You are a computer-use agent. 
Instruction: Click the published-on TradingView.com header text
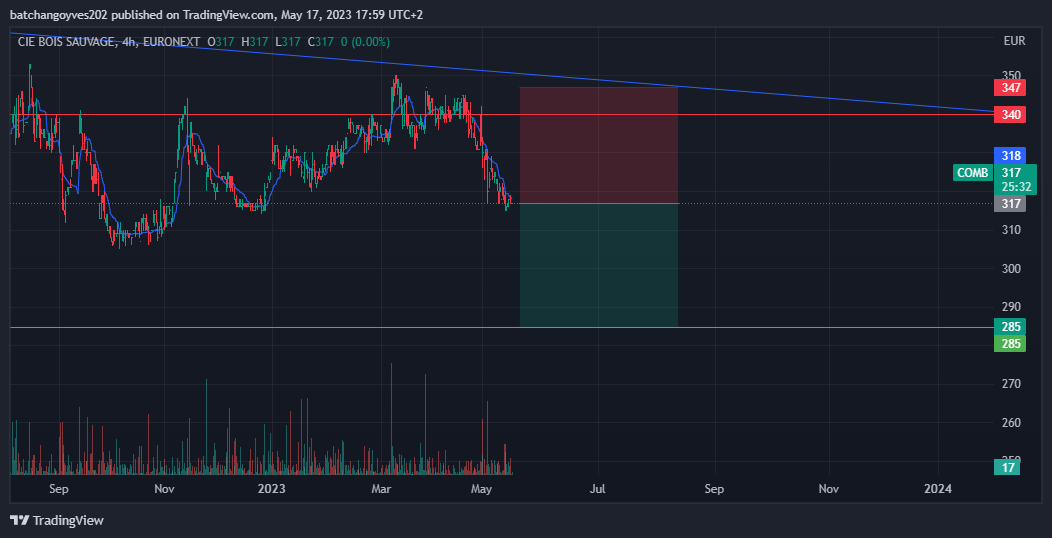(217, 14)
